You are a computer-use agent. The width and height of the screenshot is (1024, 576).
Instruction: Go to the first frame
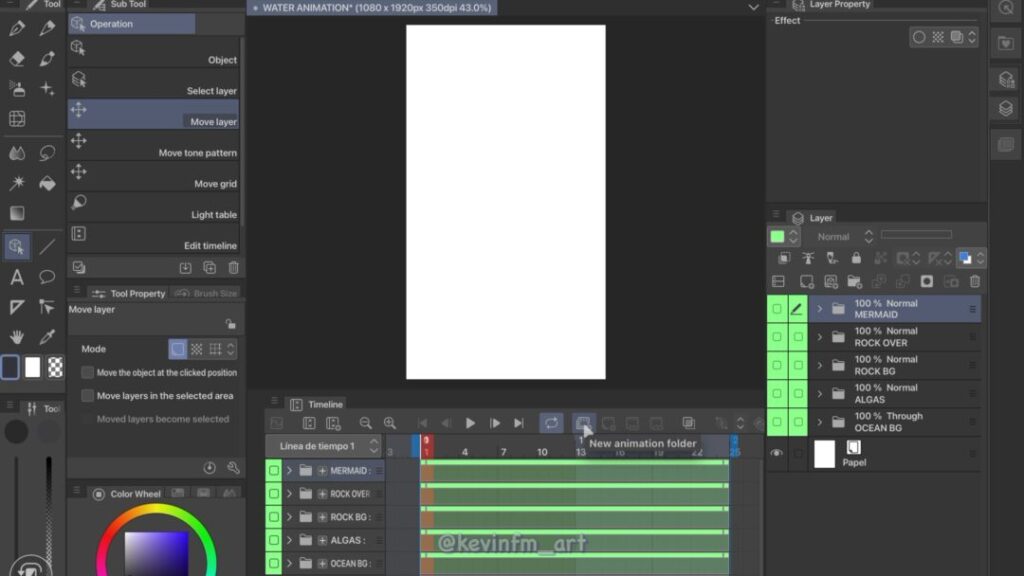(x=423, y=423)
